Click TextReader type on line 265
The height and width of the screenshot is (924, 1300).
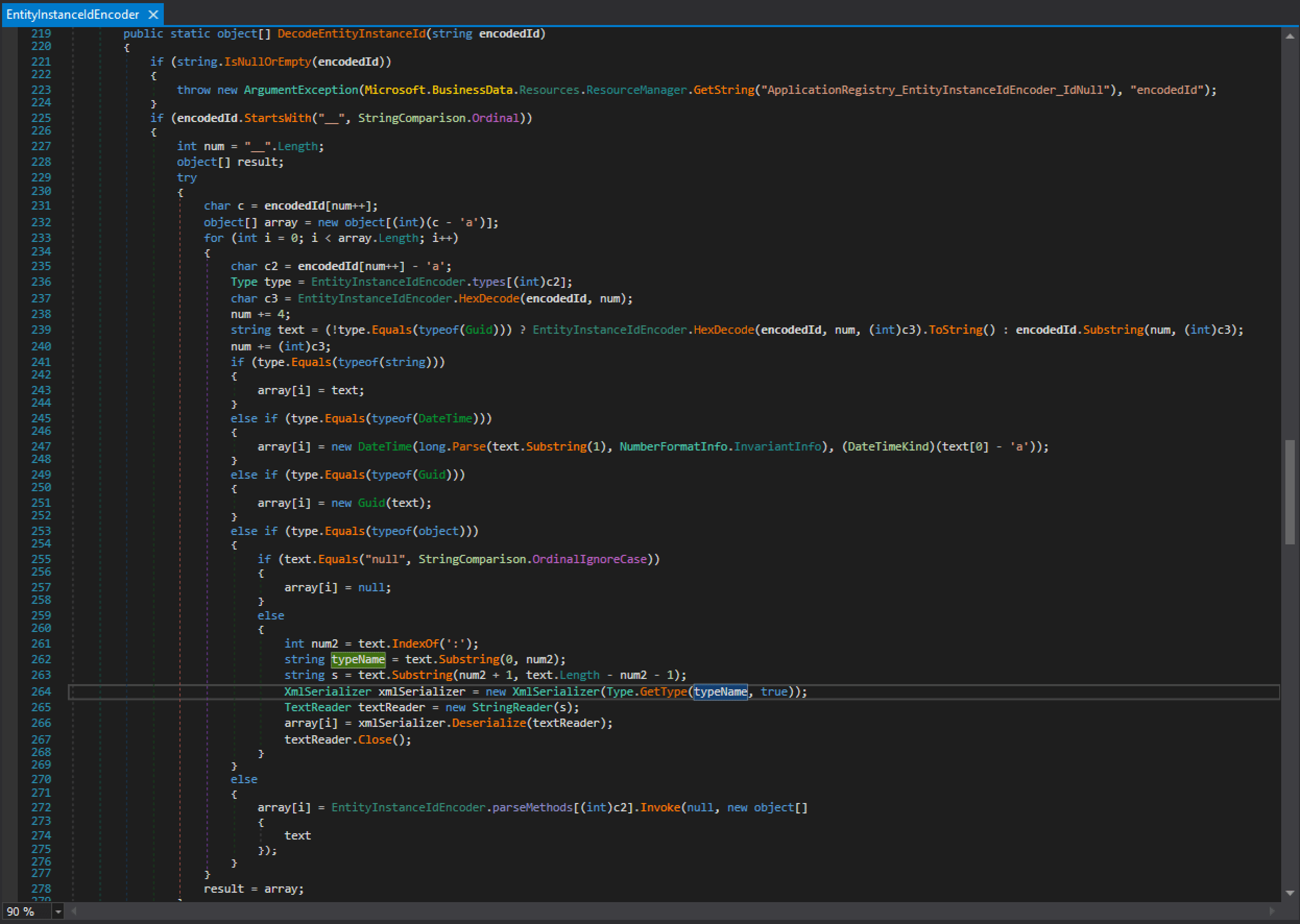(318, 707)
